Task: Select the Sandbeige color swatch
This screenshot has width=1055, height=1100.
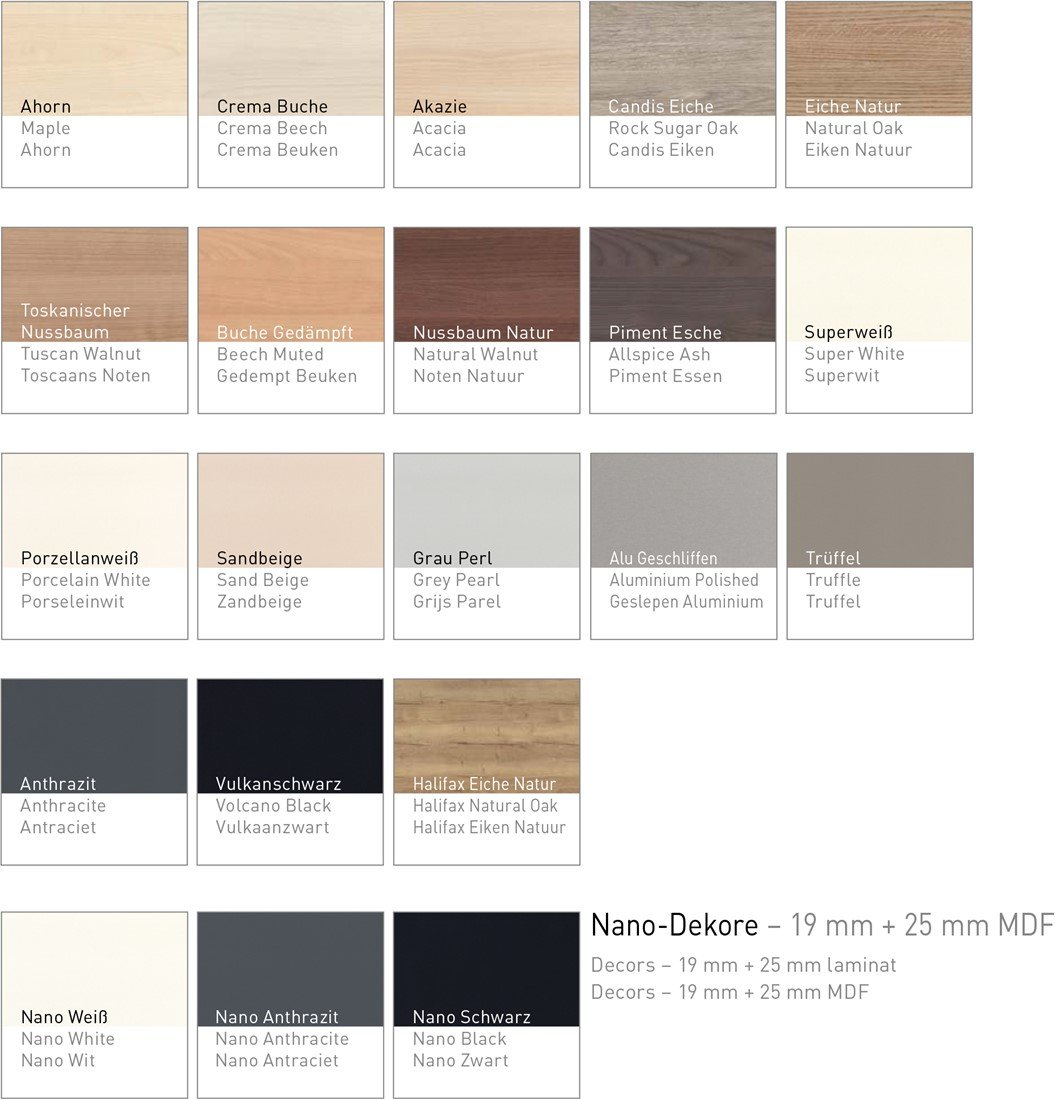Action: (x=290, y=510)
